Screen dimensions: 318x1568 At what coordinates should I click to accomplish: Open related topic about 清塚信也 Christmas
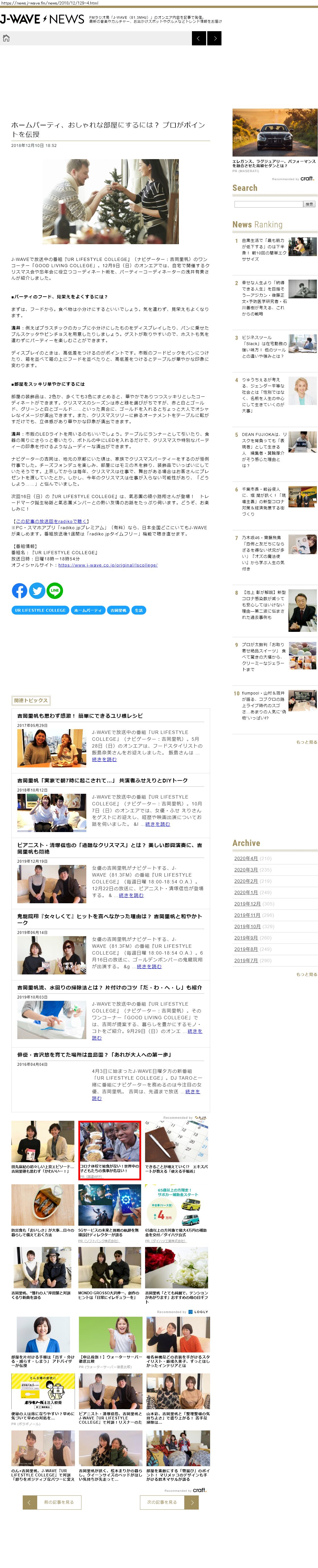[x=110, y=849]
